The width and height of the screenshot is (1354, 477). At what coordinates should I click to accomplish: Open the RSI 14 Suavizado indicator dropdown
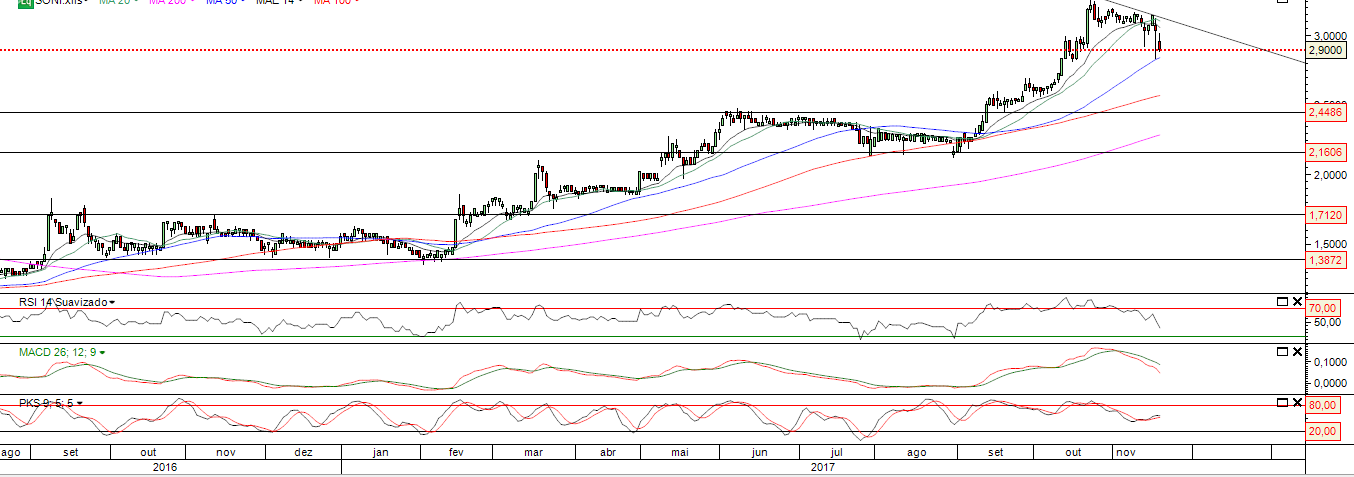[x=112, y=302]
